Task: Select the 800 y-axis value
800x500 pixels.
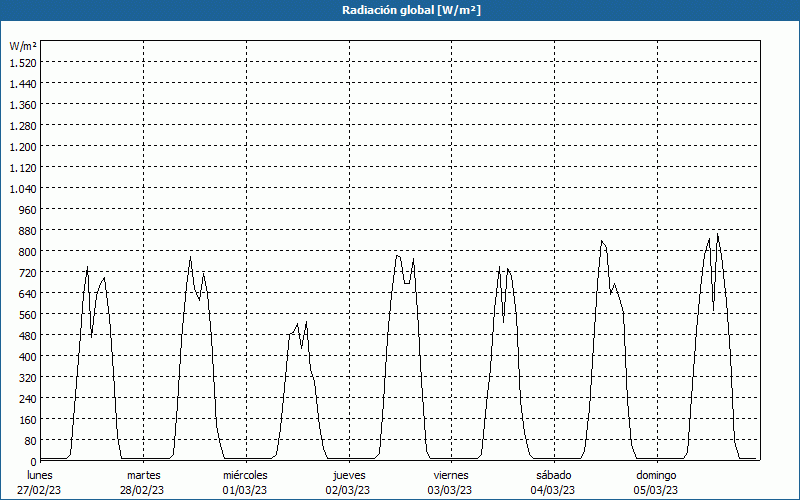Action: point(28,252)
